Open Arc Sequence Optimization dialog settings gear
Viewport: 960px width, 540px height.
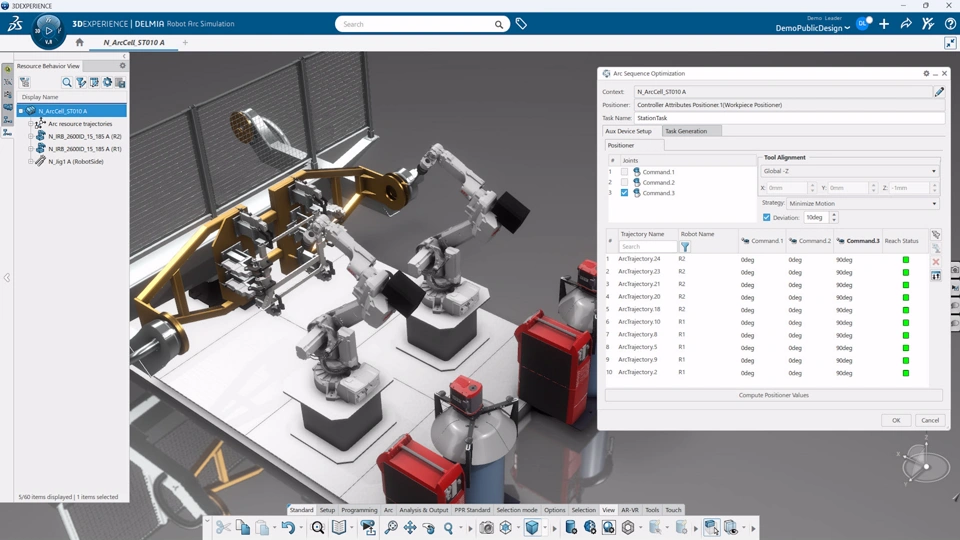[926, 73]
